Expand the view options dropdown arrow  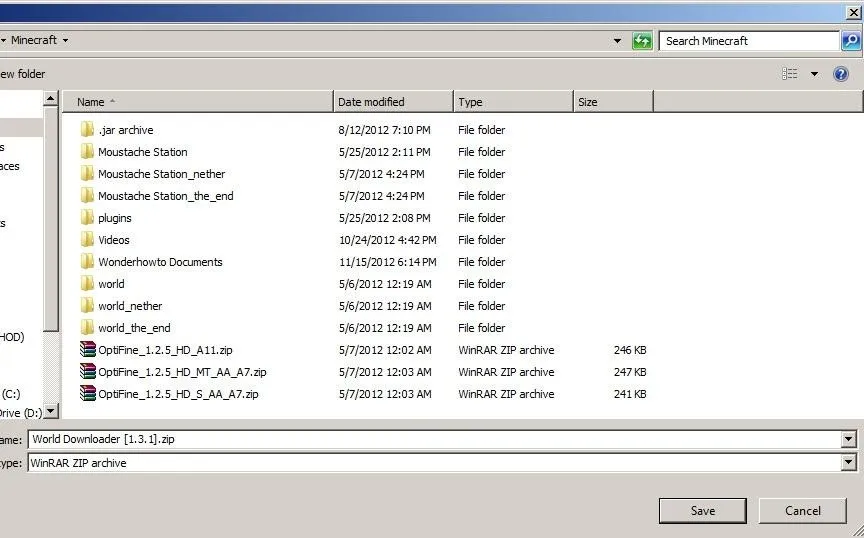[x=814, y=74]
